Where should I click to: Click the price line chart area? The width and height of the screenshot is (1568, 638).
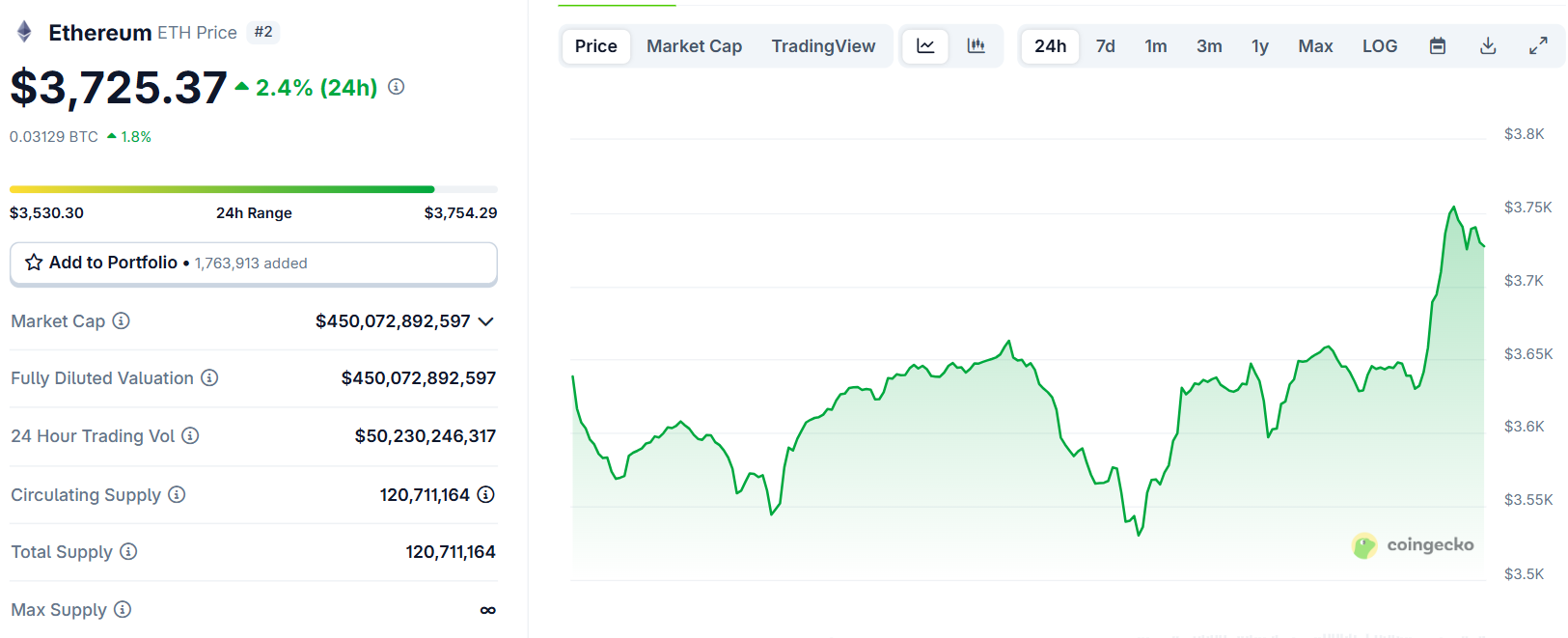tap(1029, 357)
